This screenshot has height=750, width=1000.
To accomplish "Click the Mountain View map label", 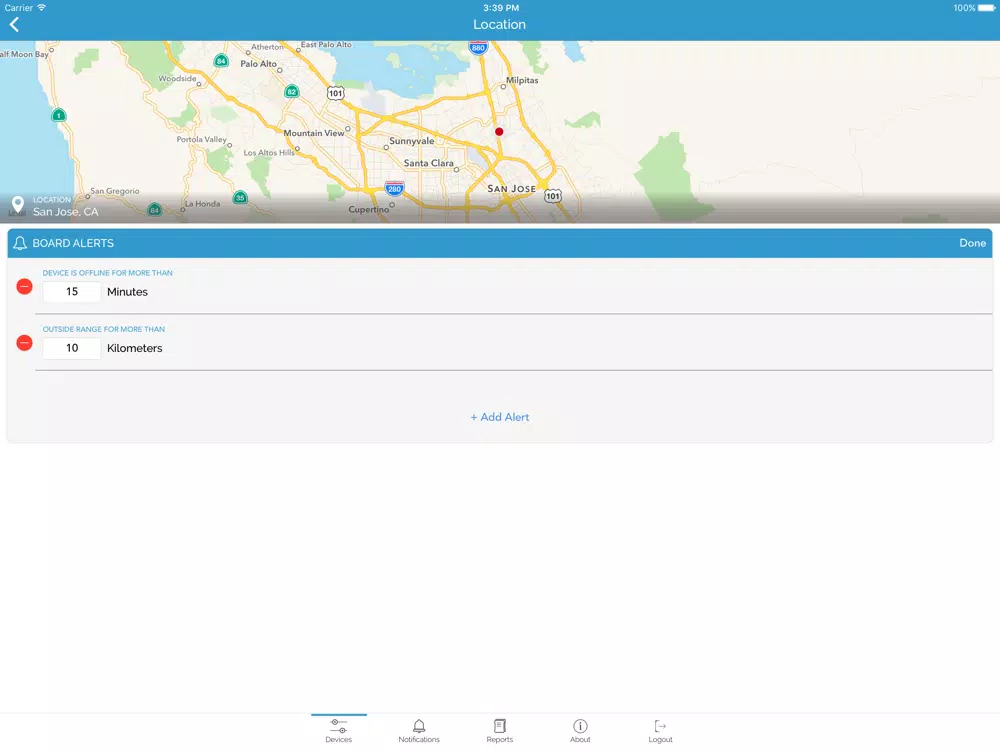I will point(314,133).
